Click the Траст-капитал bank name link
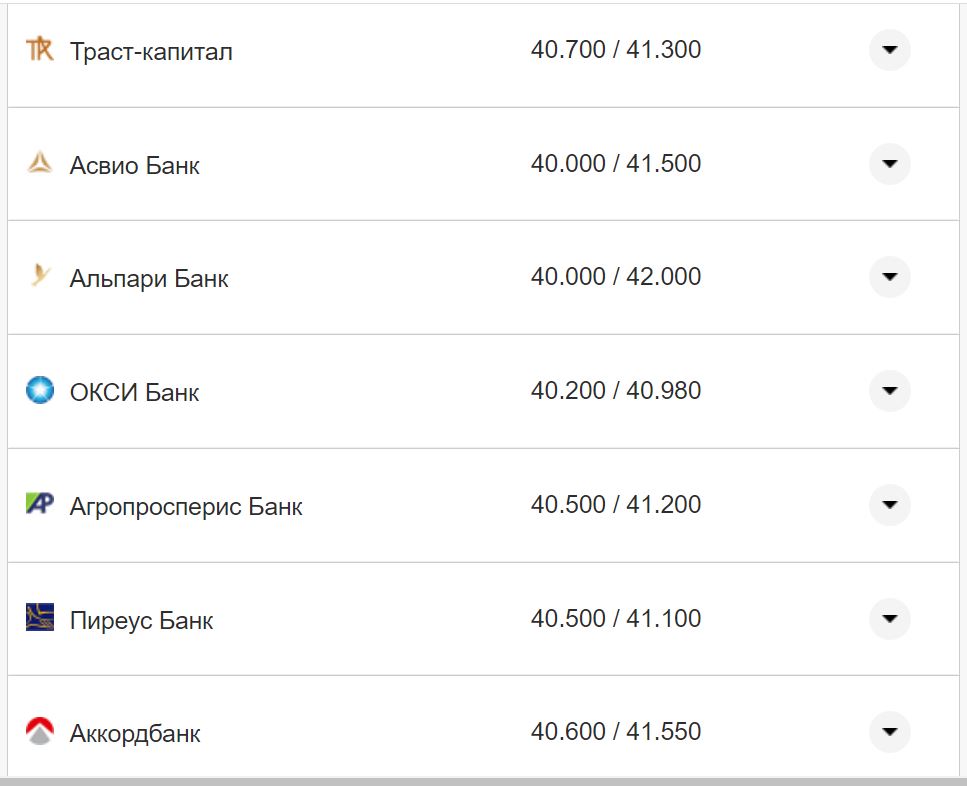 tap(150, 51)
